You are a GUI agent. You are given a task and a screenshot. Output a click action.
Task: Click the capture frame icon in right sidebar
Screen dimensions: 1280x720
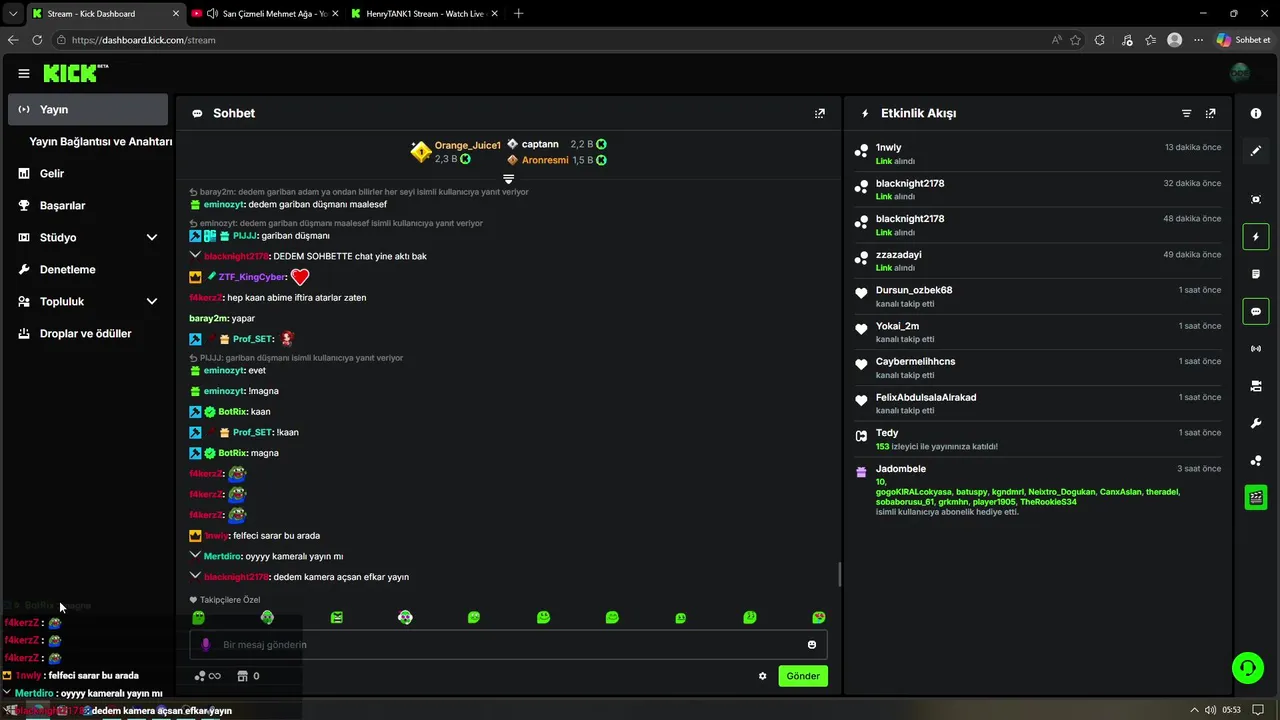[x=1256, y=199]
